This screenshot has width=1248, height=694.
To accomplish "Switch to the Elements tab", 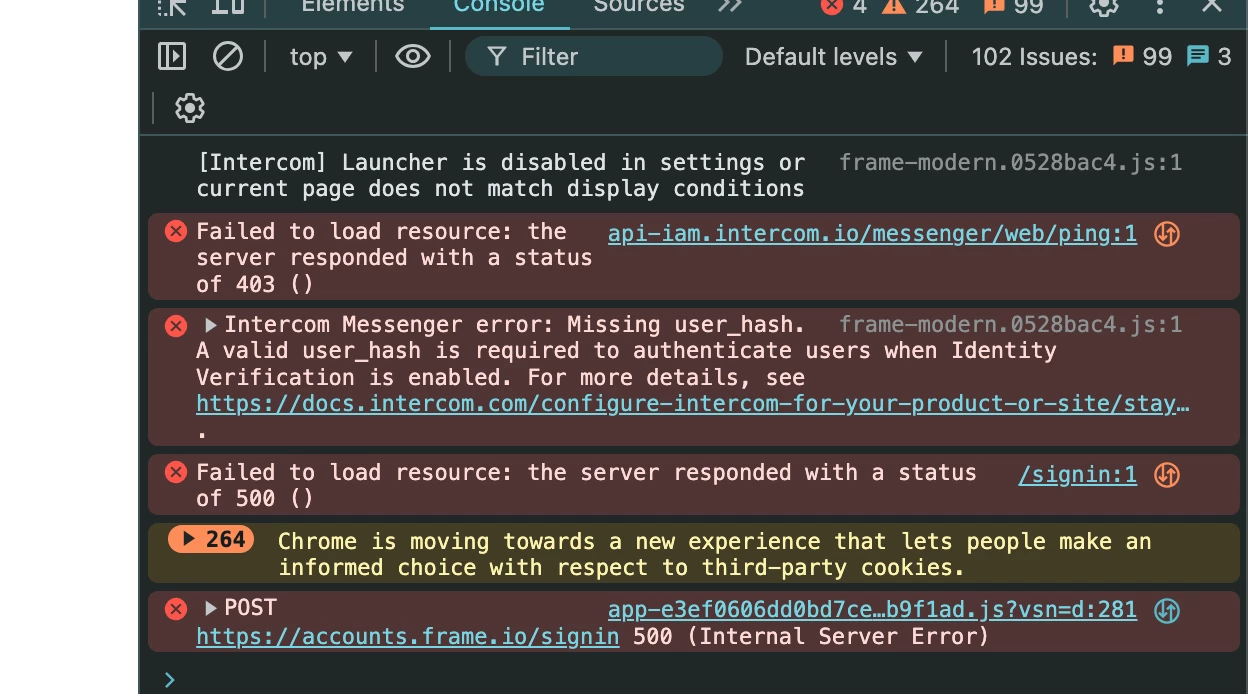I will click(x=352, y=6).
